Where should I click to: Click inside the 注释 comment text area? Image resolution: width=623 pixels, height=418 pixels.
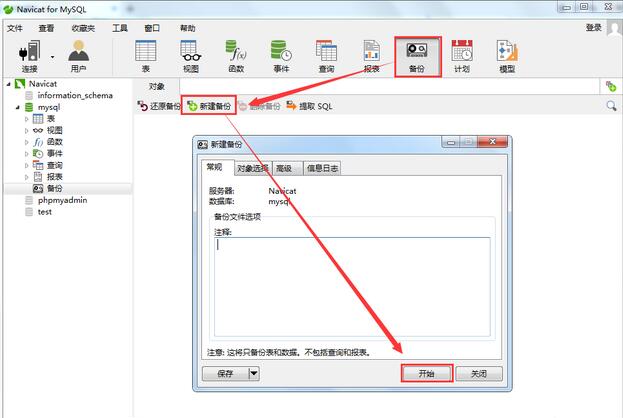(x=352, y=287)
